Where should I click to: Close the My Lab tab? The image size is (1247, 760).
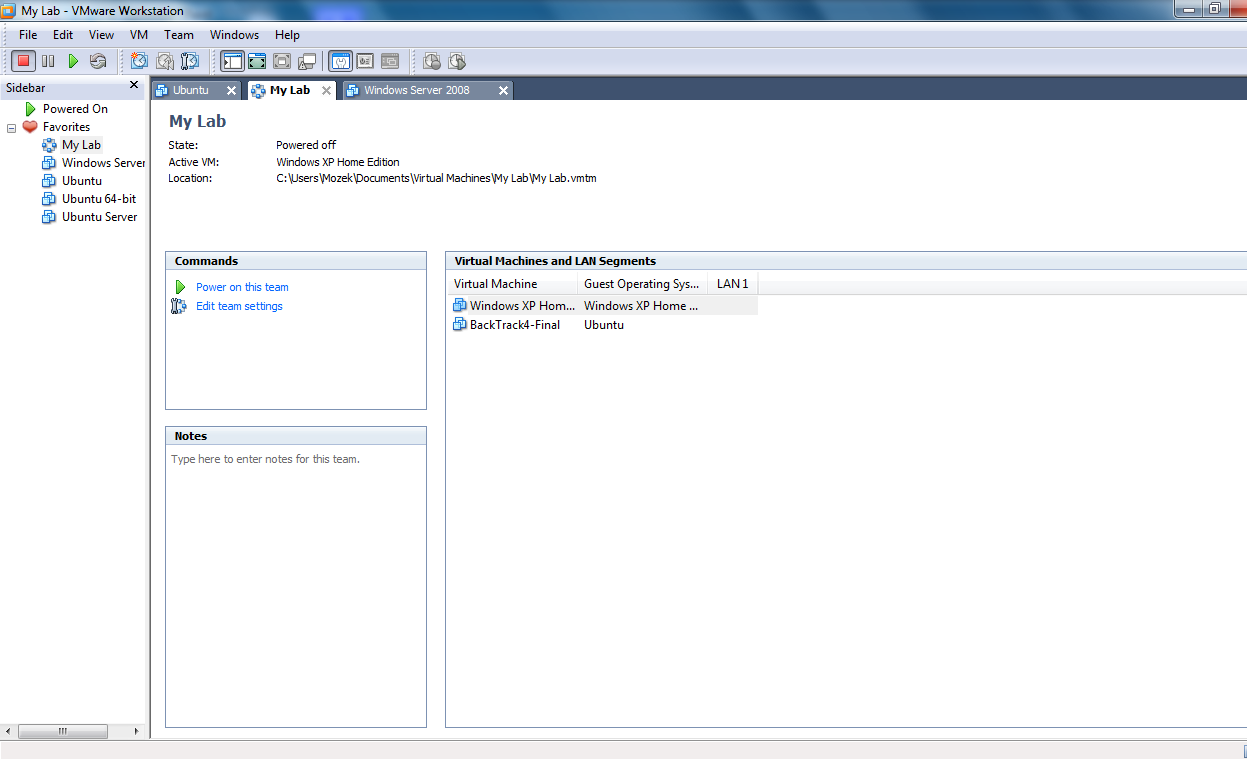[x=326, y=90]
